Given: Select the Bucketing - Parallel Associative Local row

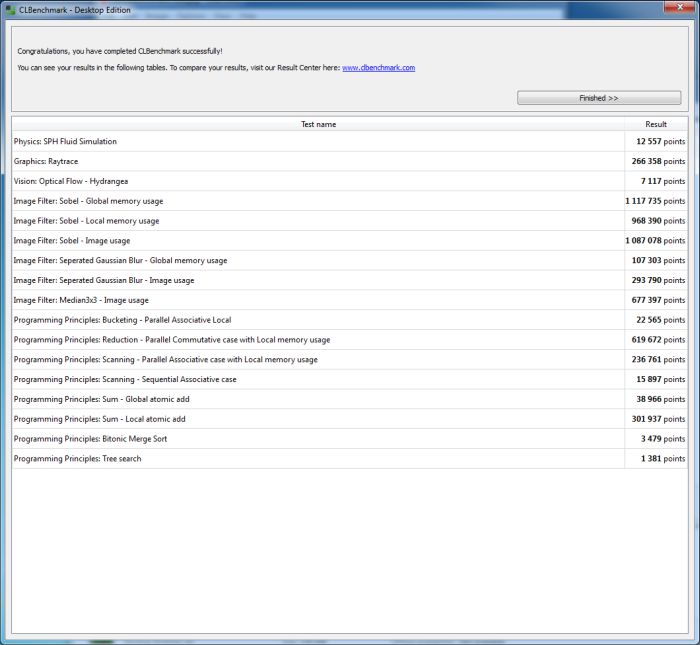Looking at the screenshot, I should [350, 320].
